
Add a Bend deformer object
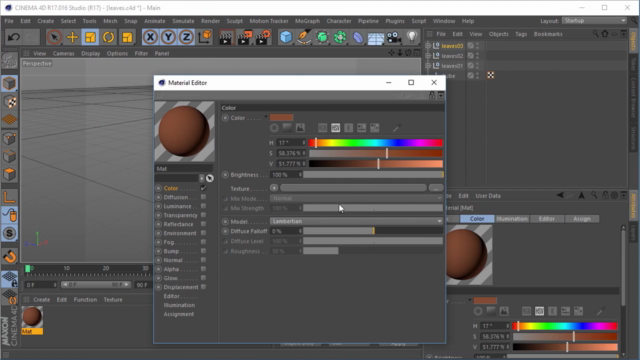point(358,37)
